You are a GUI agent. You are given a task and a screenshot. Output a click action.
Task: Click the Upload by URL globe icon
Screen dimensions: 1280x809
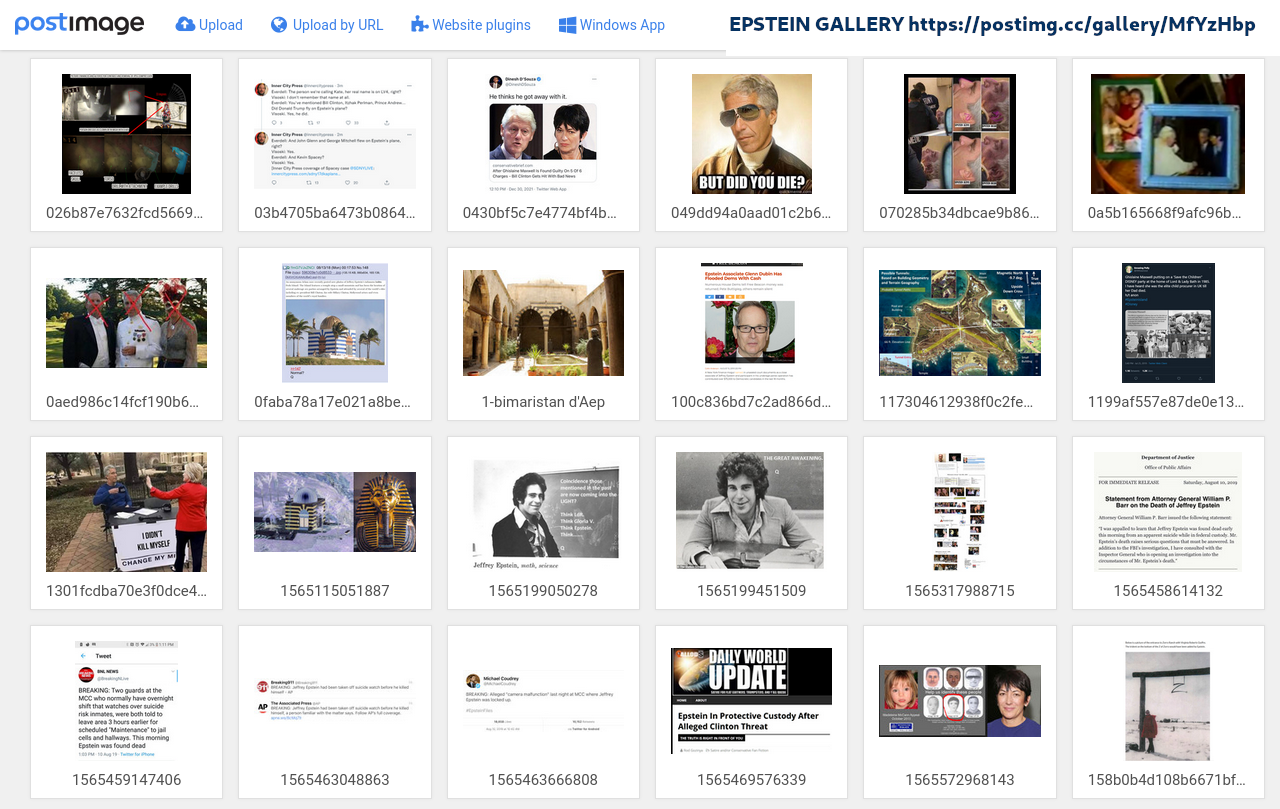coord(279,25)
